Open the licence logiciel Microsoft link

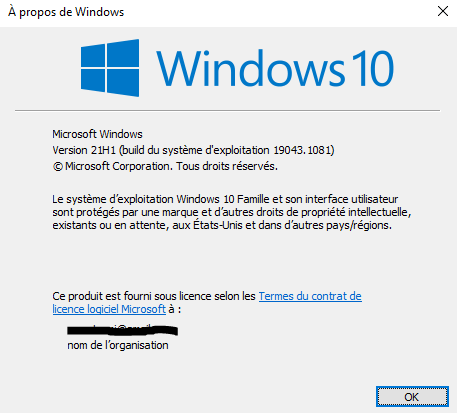coord(109,309)
